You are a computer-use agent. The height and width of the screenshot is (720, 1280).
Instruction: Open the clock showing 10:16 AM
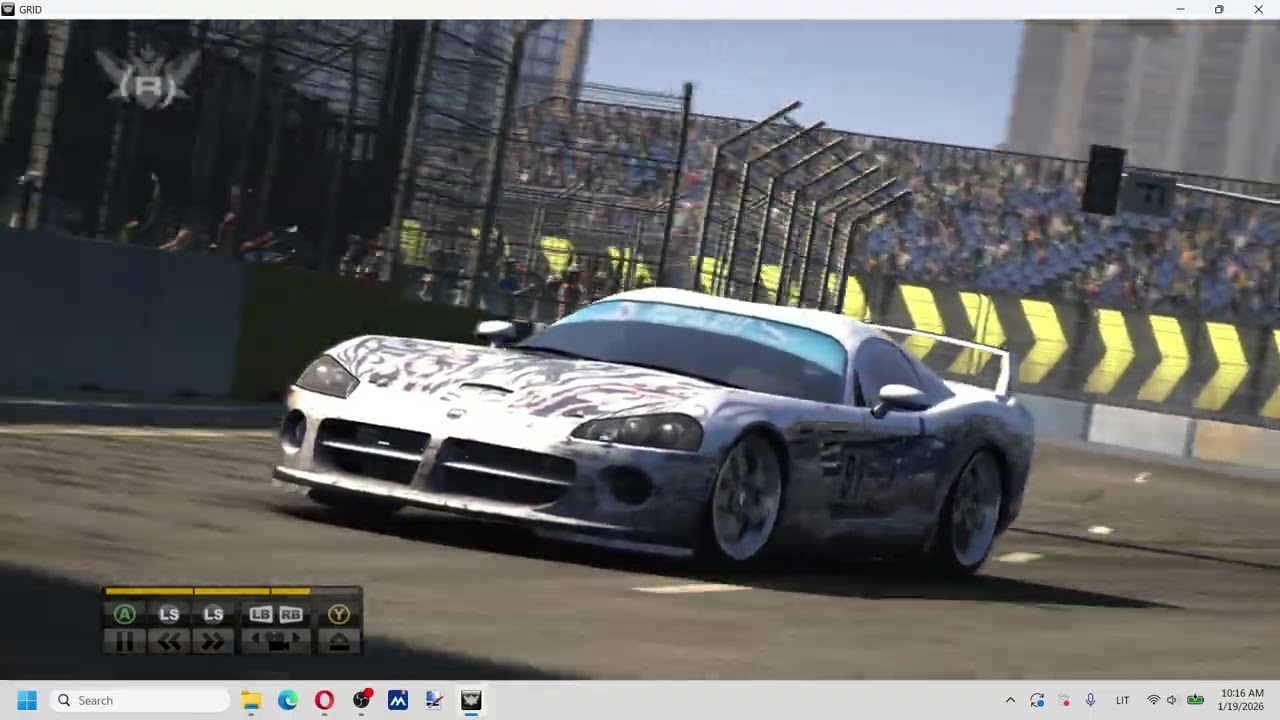pyautogui.click(x=1242, y=700)
